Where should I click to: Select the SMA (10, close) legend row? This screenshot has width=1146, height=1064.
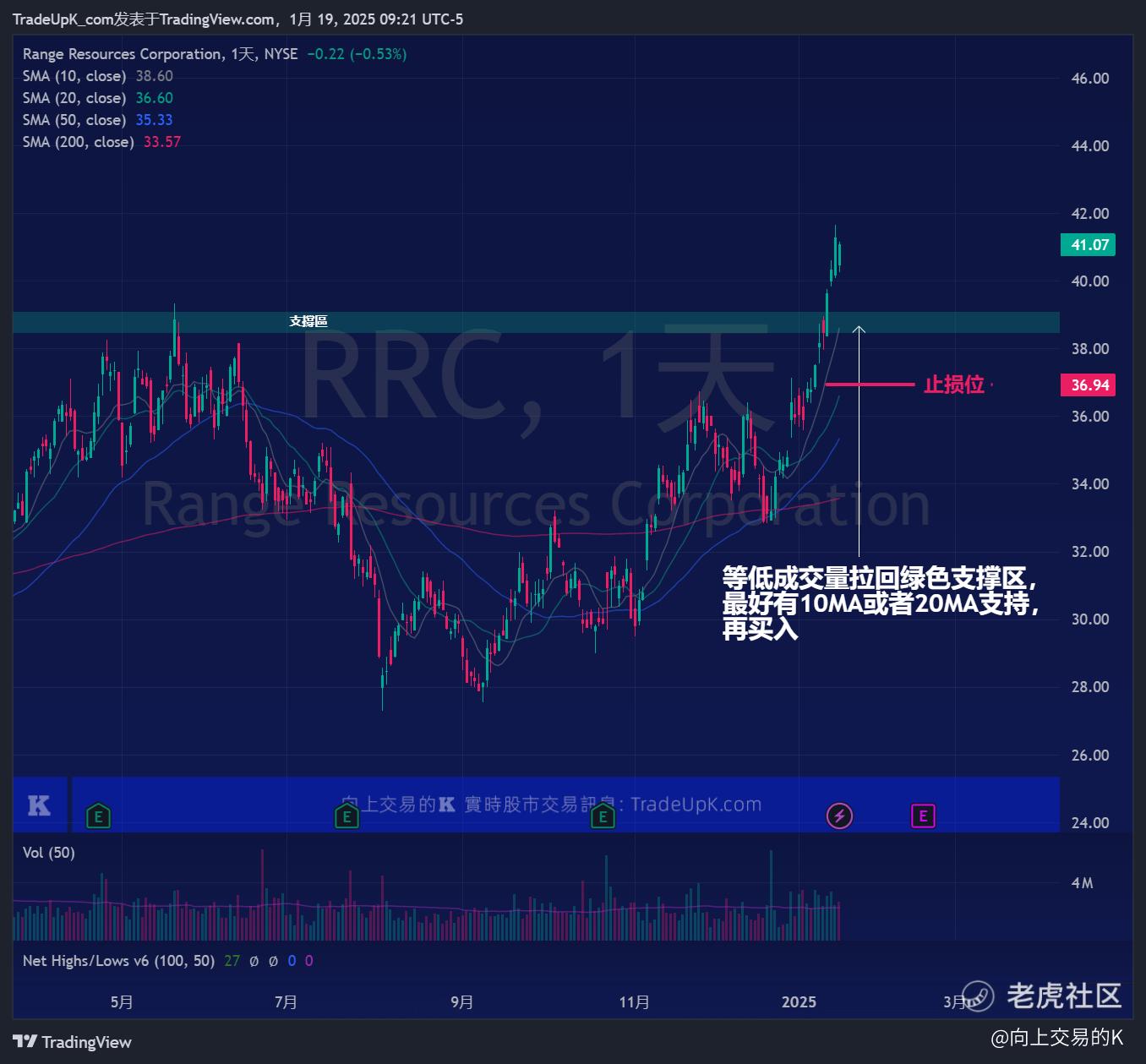point(98,76)
